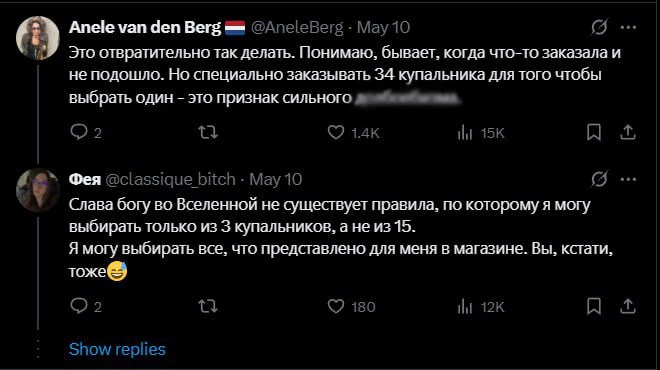Screen dimensions: 660x370
Task: Open Anele van den Berg's avatar
Action: click(x=38, y=38)
